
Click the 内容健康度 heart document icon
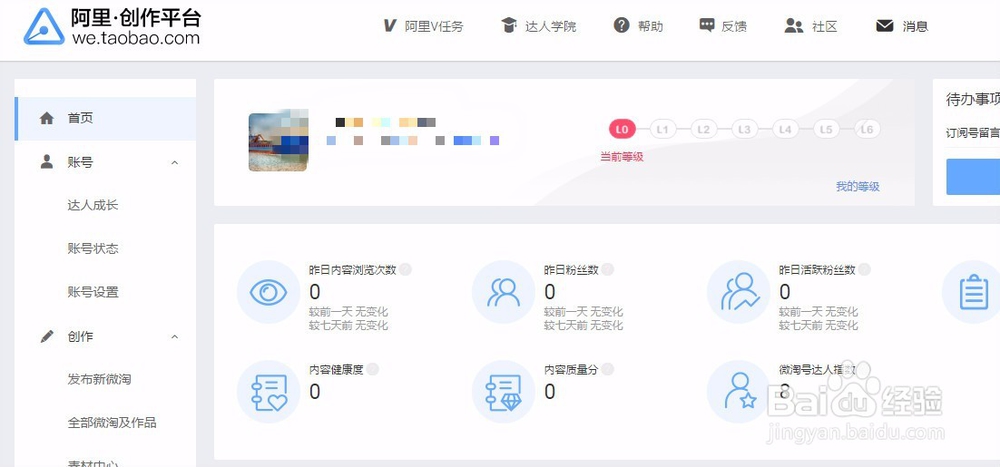coord(268,392)
